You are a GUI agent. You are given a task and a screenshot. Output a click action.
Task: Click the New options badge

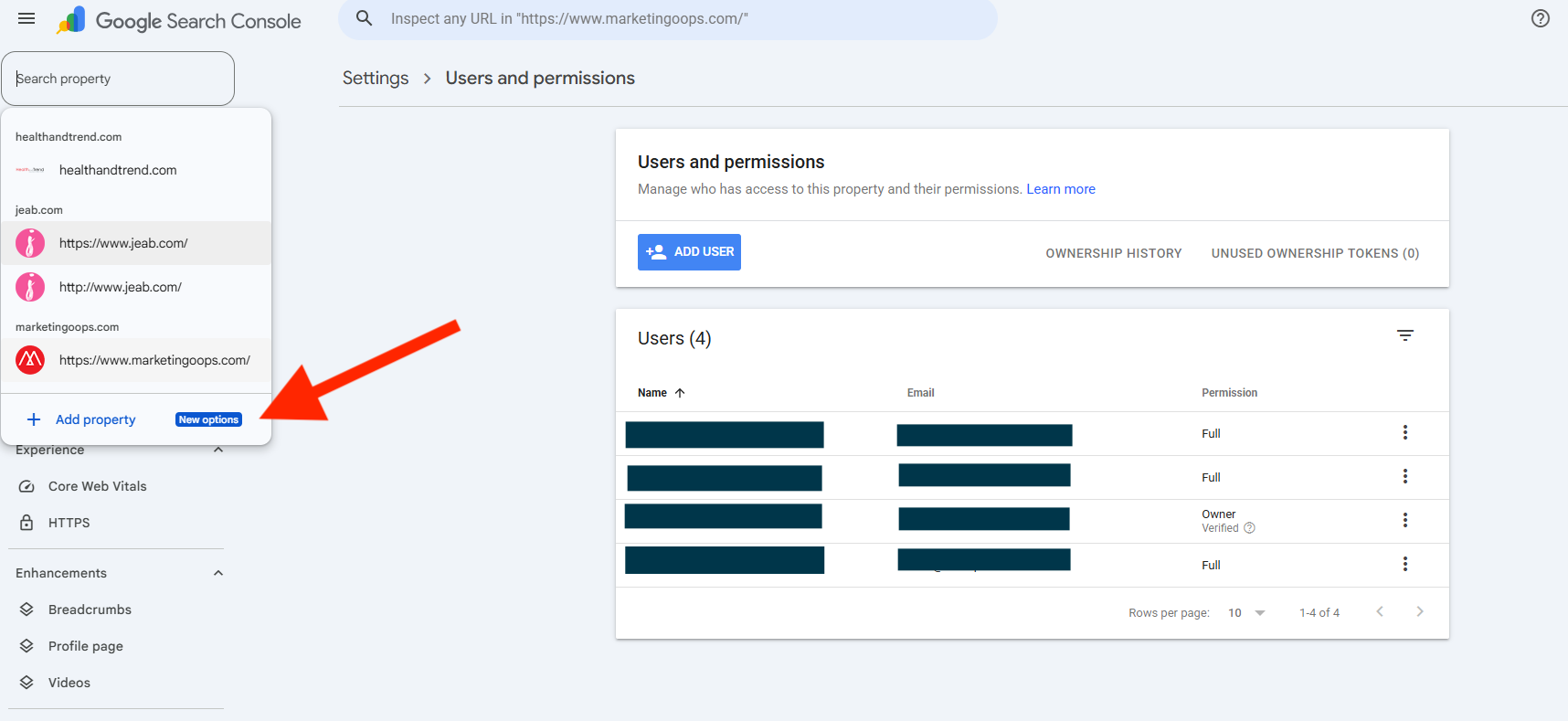[x=208, y=419]
